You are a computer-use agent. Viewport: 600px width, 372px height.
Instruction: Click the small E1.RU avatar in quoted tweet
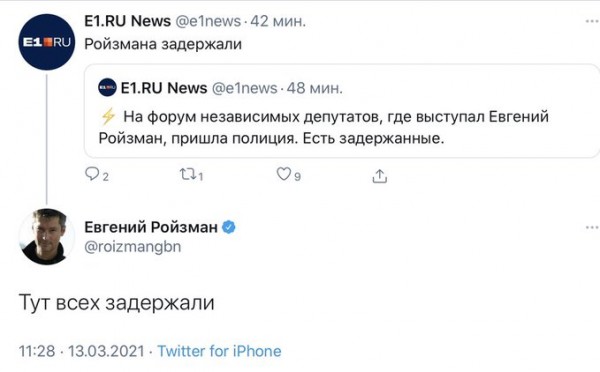point(107,88)
